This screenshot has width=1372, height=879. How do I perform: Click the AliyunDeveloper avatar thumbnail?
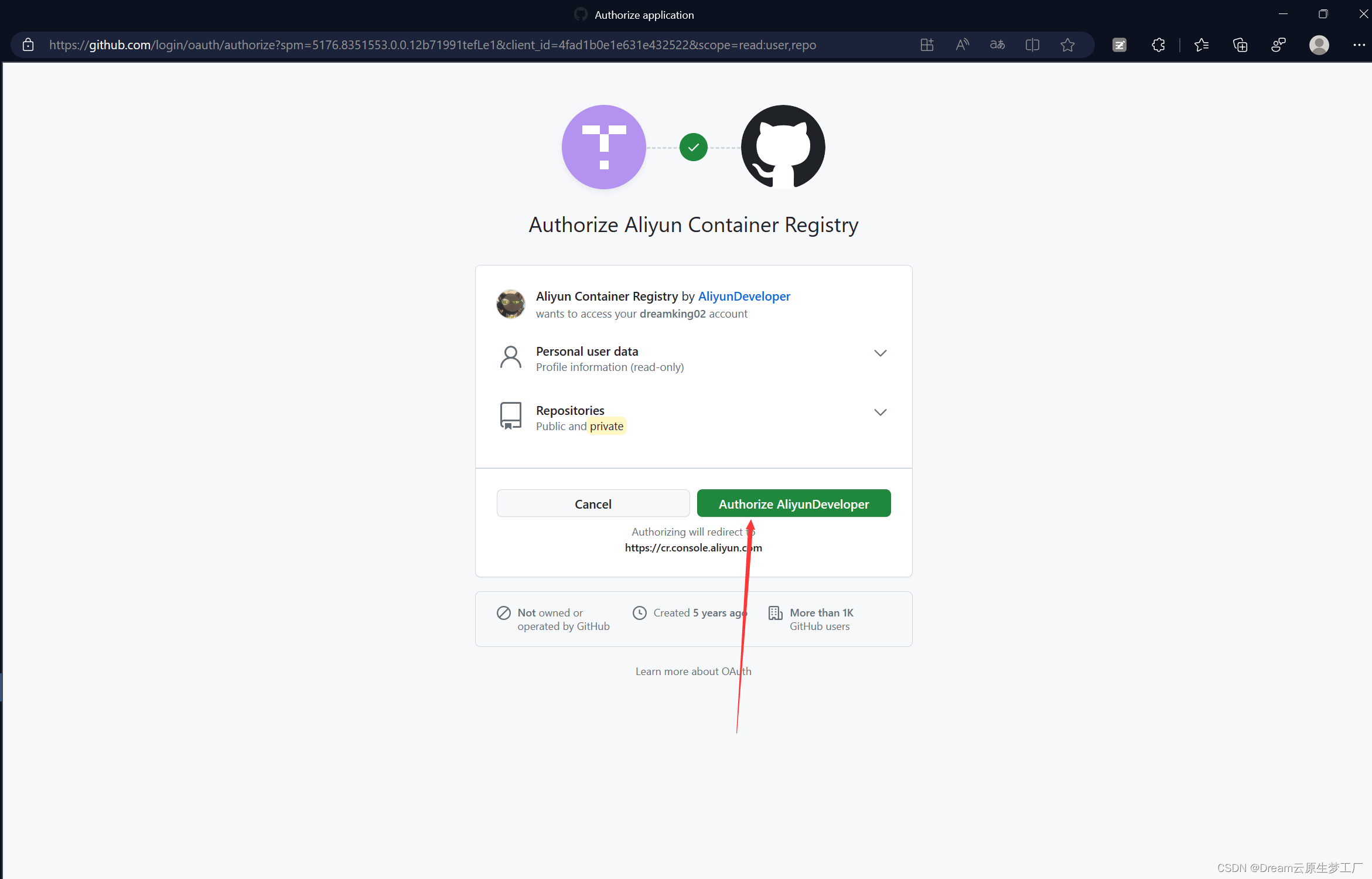[511, 304]
